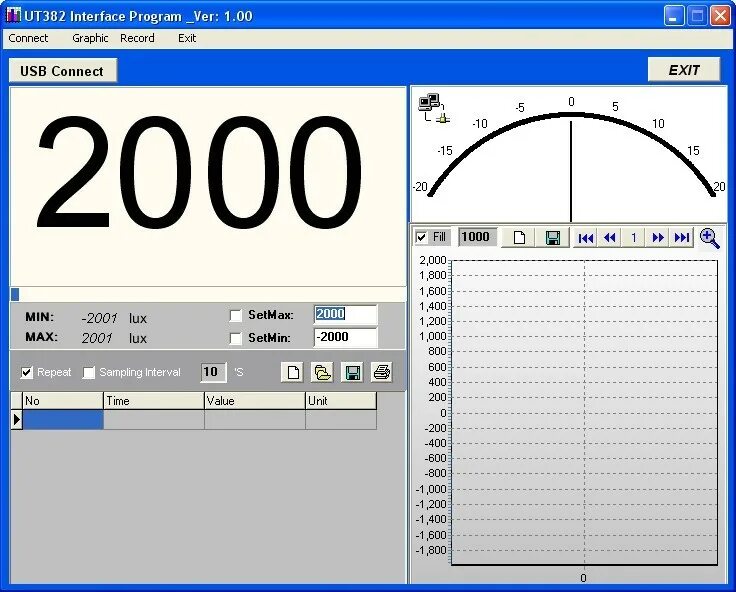Open the Graphic menu
Viewport: 736px width, 592px height.
click(90, 38)
